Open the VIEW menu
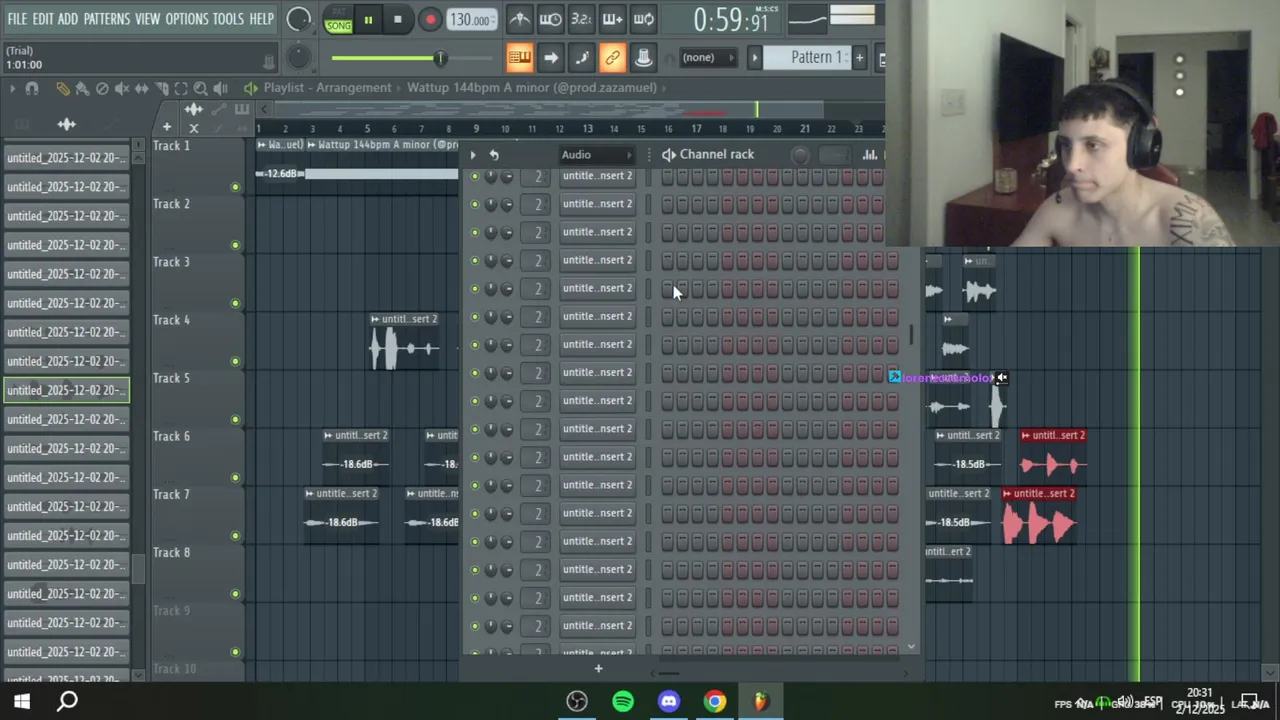 (x=147, y=19)
